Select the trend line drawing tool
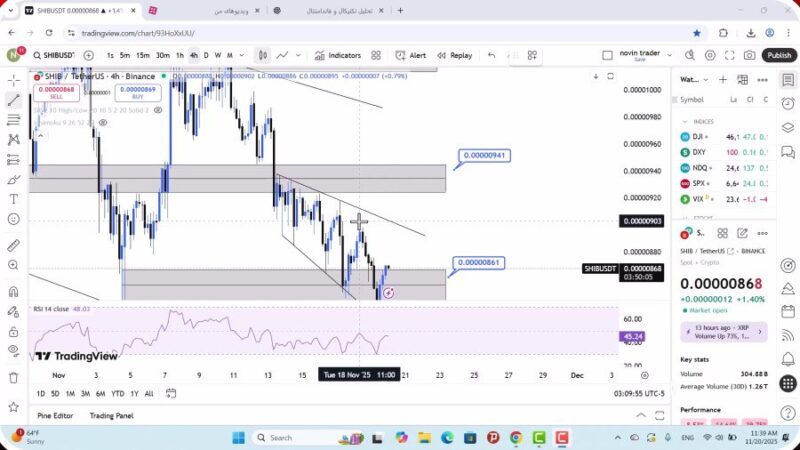800x450 pixels. [x=14, y=100]
